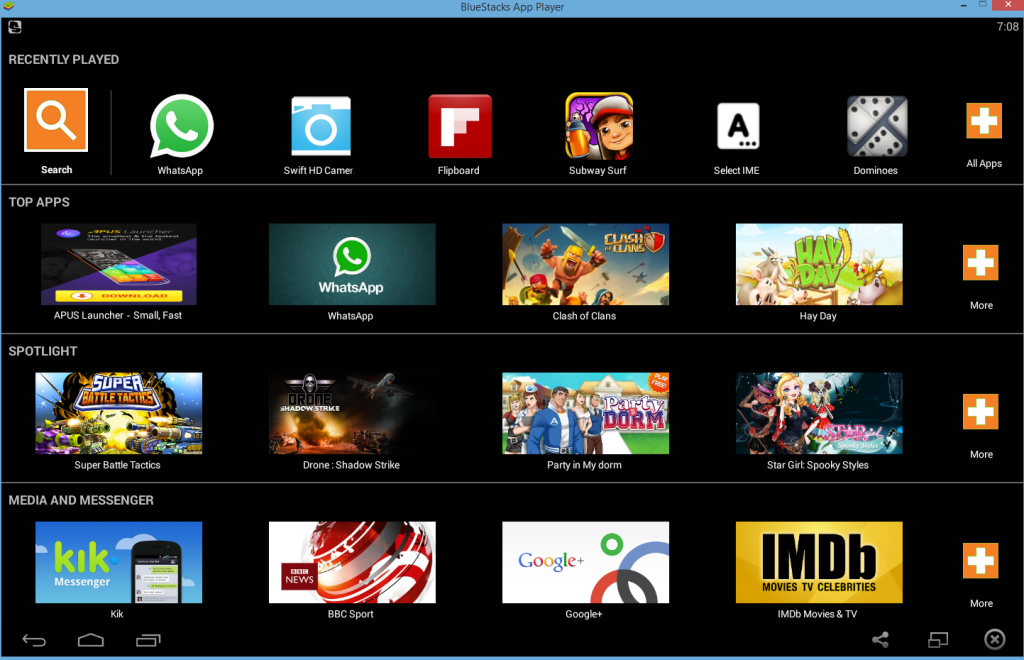
Task: Open IMDb Movies & TV banner
Action: tap(819, 562)
